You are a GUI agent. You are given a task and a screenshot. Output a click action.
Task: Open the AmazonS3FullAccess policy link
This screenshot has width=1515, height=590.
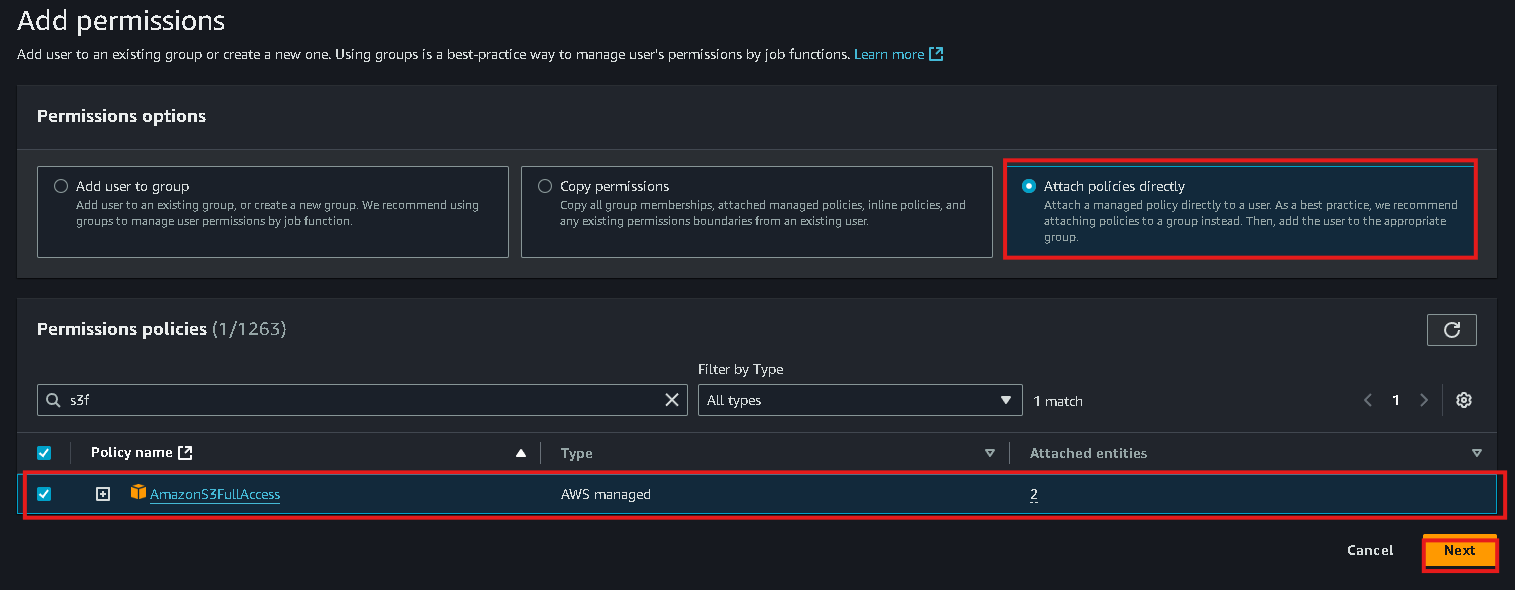point(215,494)
